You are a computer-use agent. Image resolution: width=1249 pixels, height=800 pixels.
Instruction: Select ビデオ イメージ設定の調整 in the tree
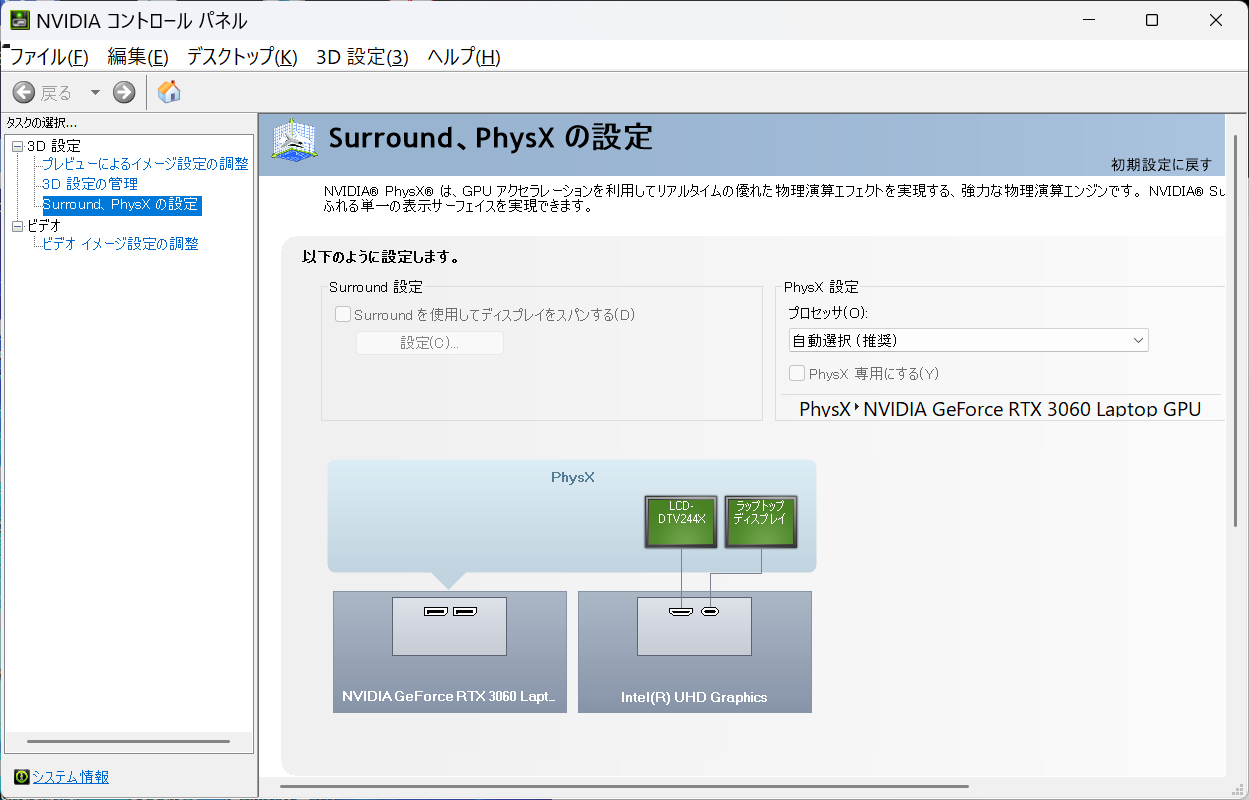click(x=120, y=244)
